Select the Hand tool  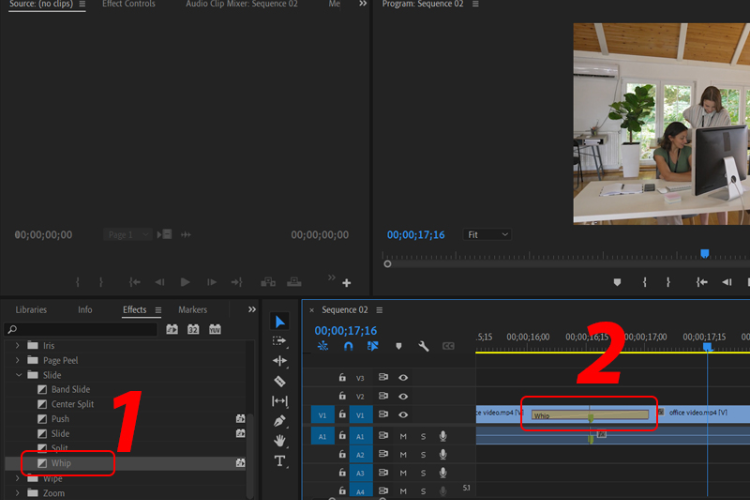tap(280, 441)
